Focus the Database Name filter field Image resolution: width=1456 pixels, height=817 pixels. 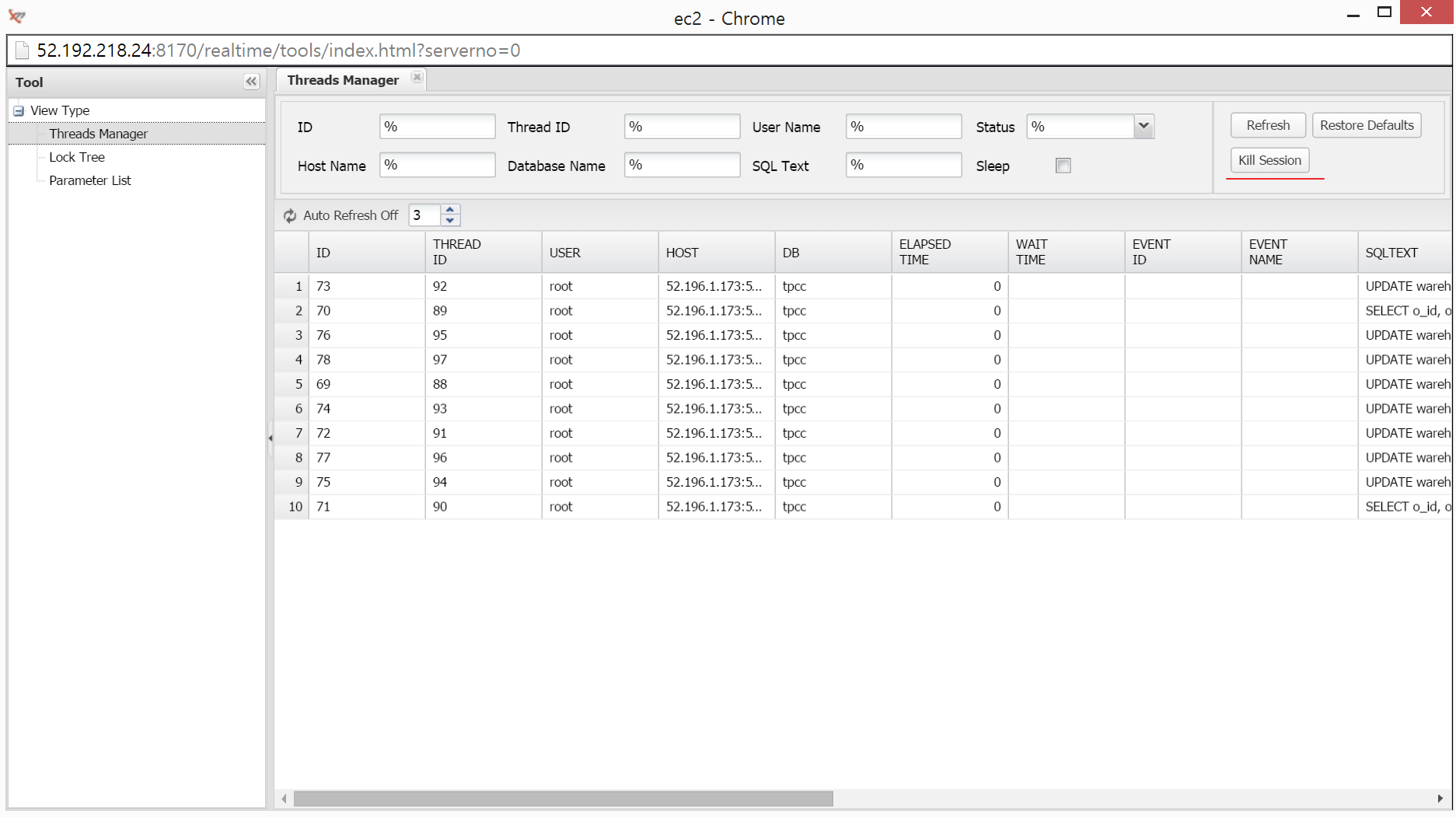click(682, 165)
